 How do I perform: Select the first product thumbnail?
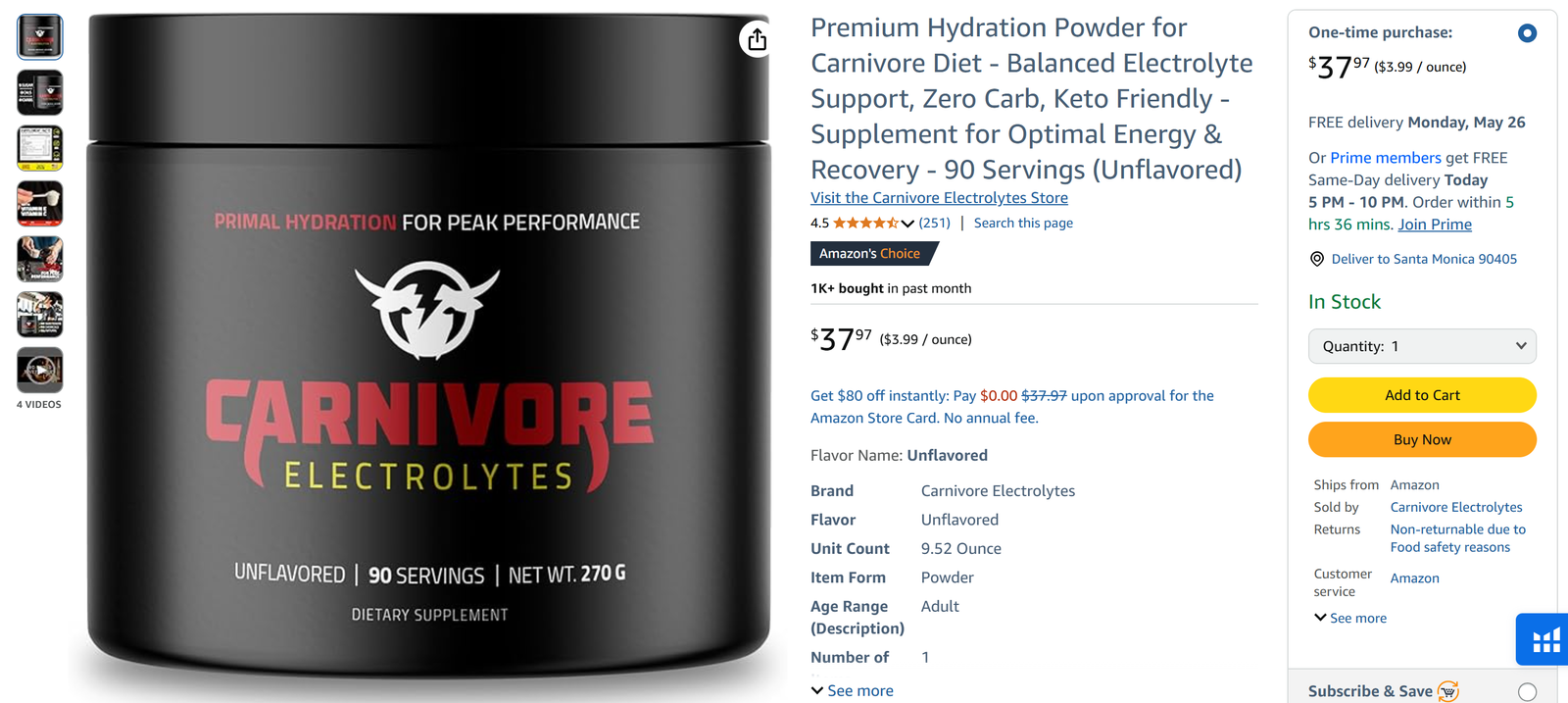click(39, 37)
